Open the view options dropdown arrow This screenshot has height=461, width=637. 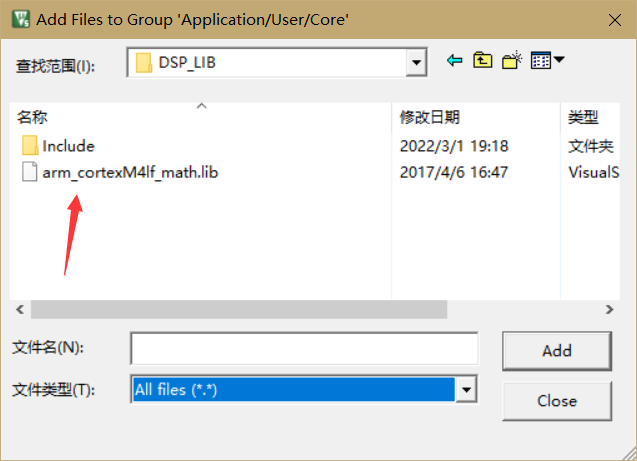(559, 60)
